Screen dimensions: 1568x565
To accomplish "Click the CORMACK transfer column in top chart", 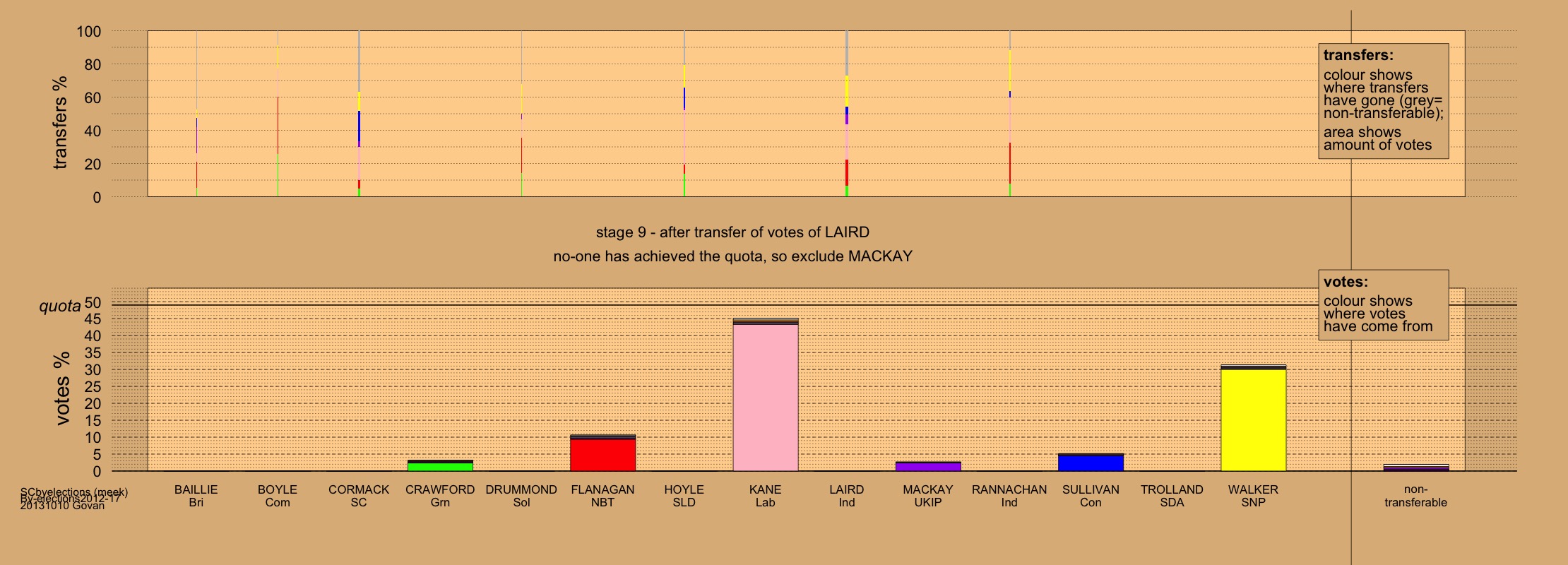I will click(359, 113).
